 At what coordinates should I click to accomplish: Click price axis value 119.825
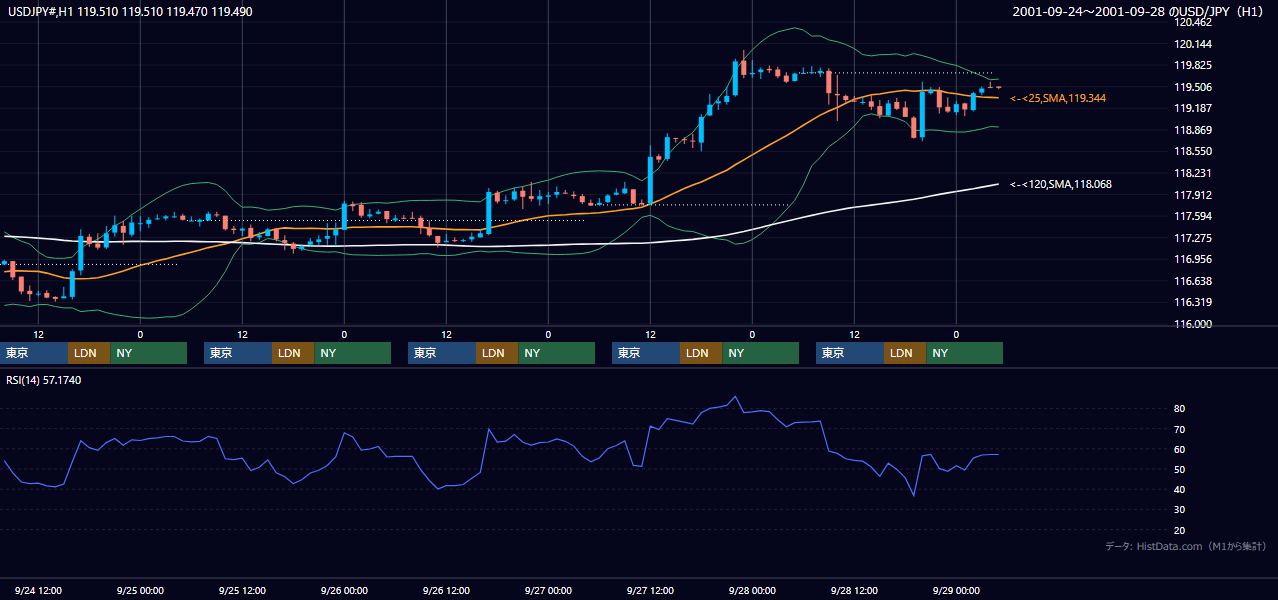click(x=1194, y=65)
